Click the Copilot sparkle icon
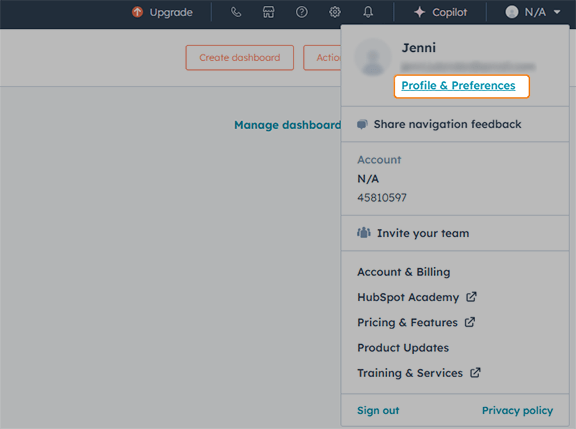The height and width of the screenshot is (429, 576). pos(420,12)
